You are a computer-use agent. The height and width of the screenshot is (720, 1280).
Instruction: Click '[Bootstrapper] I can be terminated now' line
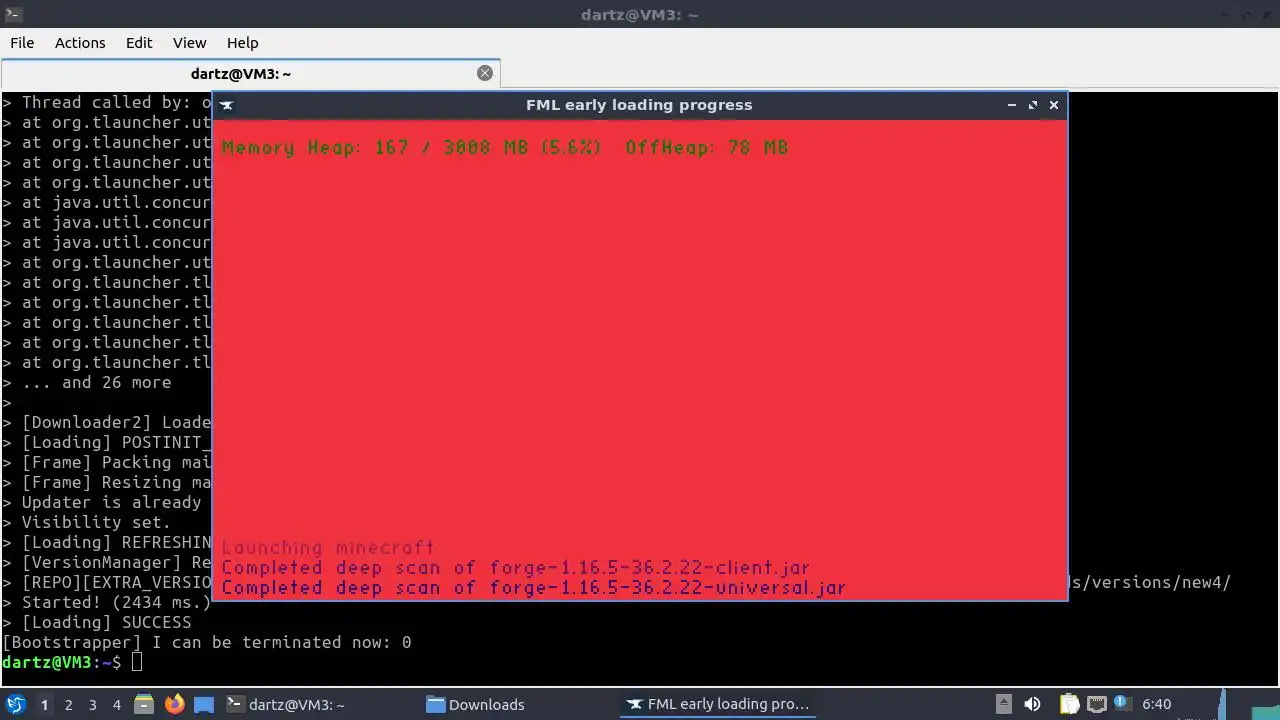tap(207, 642)
